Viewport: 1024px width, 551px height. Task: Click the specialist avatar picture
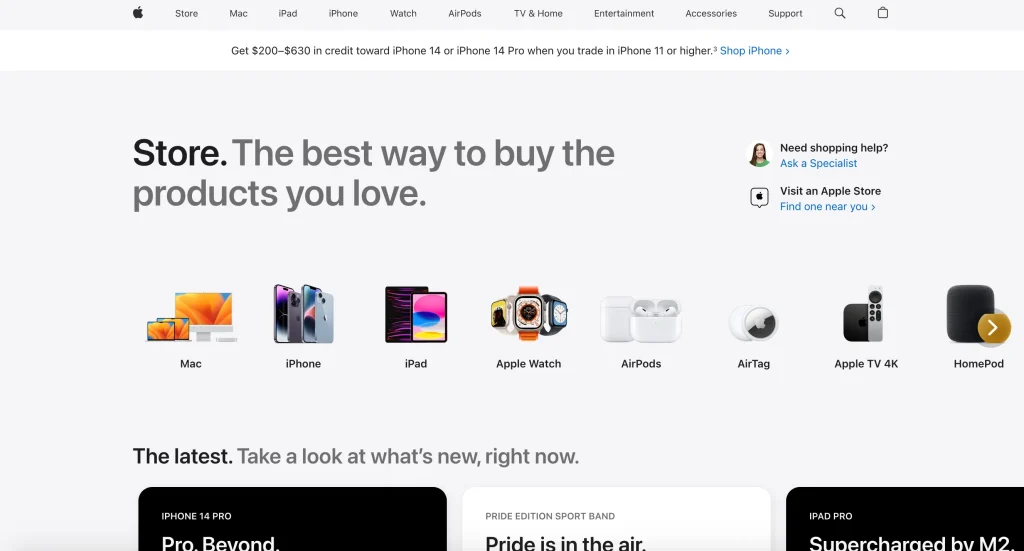point(759,155)
